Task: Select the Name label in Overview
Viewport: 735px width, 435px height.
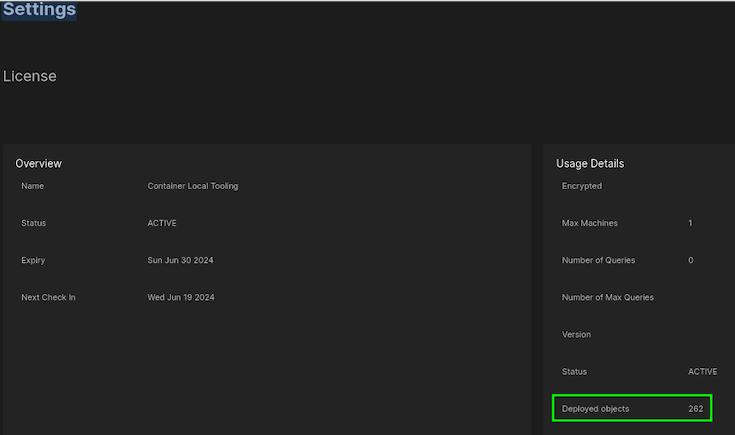Action: (x=32, y=186)
